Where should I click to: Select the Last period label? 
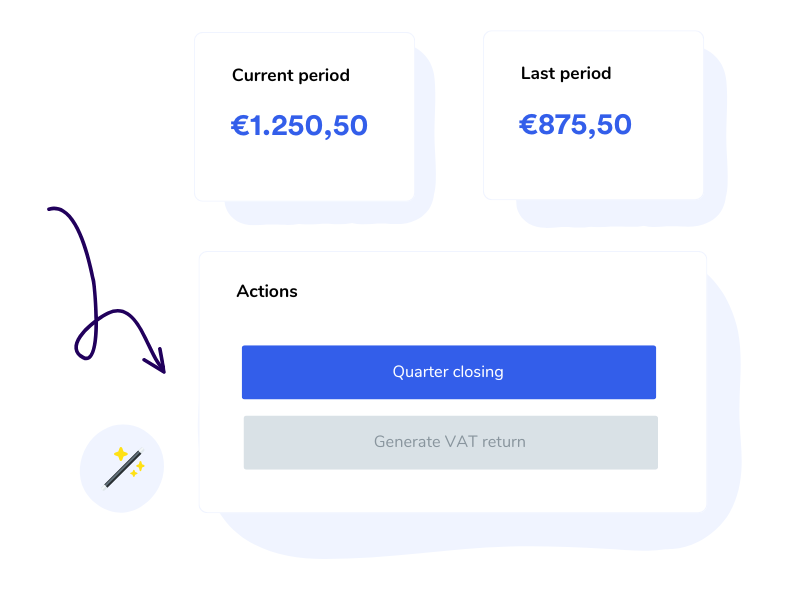coord(566,73)
